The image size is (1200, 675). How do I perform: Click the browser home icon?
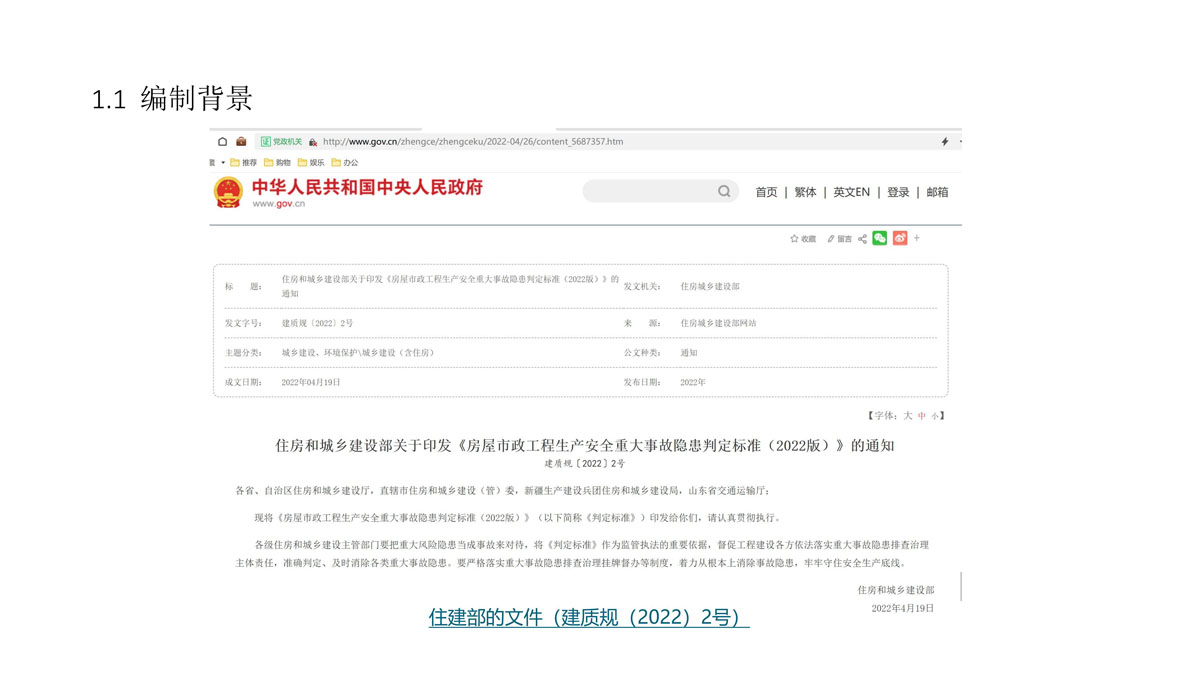(x=223, y=142)
